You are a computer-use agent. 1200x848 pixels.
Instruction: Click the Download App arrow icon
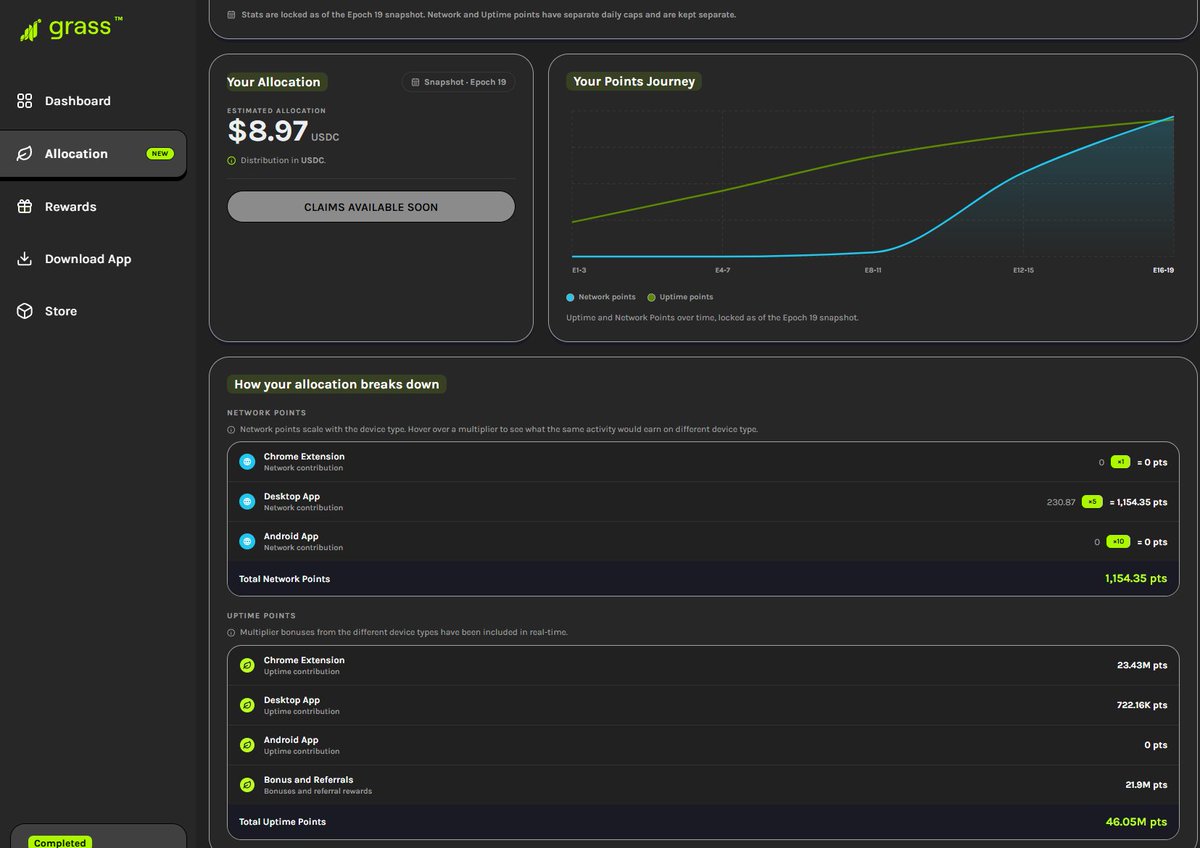pyautogui.click(x=25, y=259)
